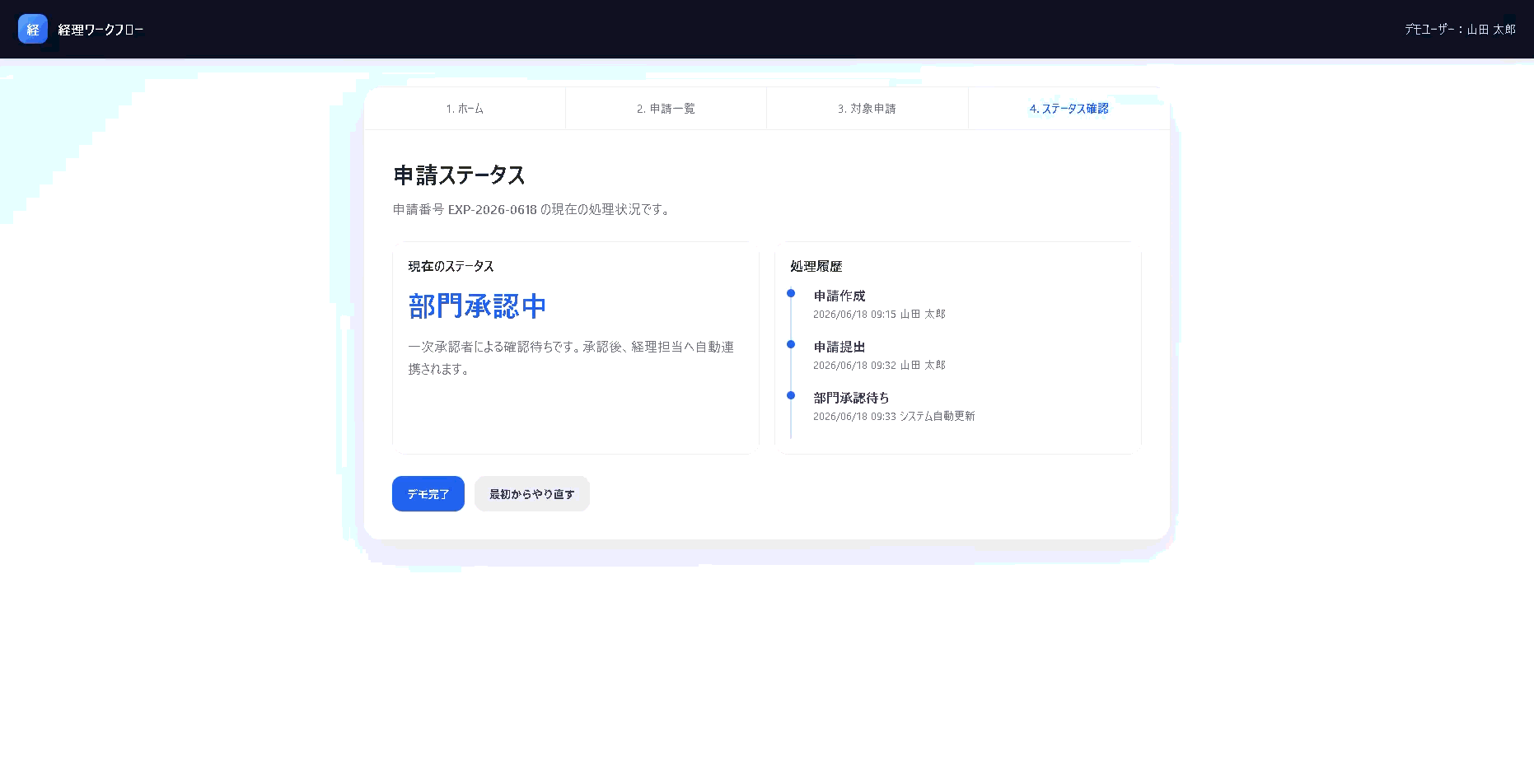
Task: Select the 申請提出 history entry title
Action: pos(839,348)
